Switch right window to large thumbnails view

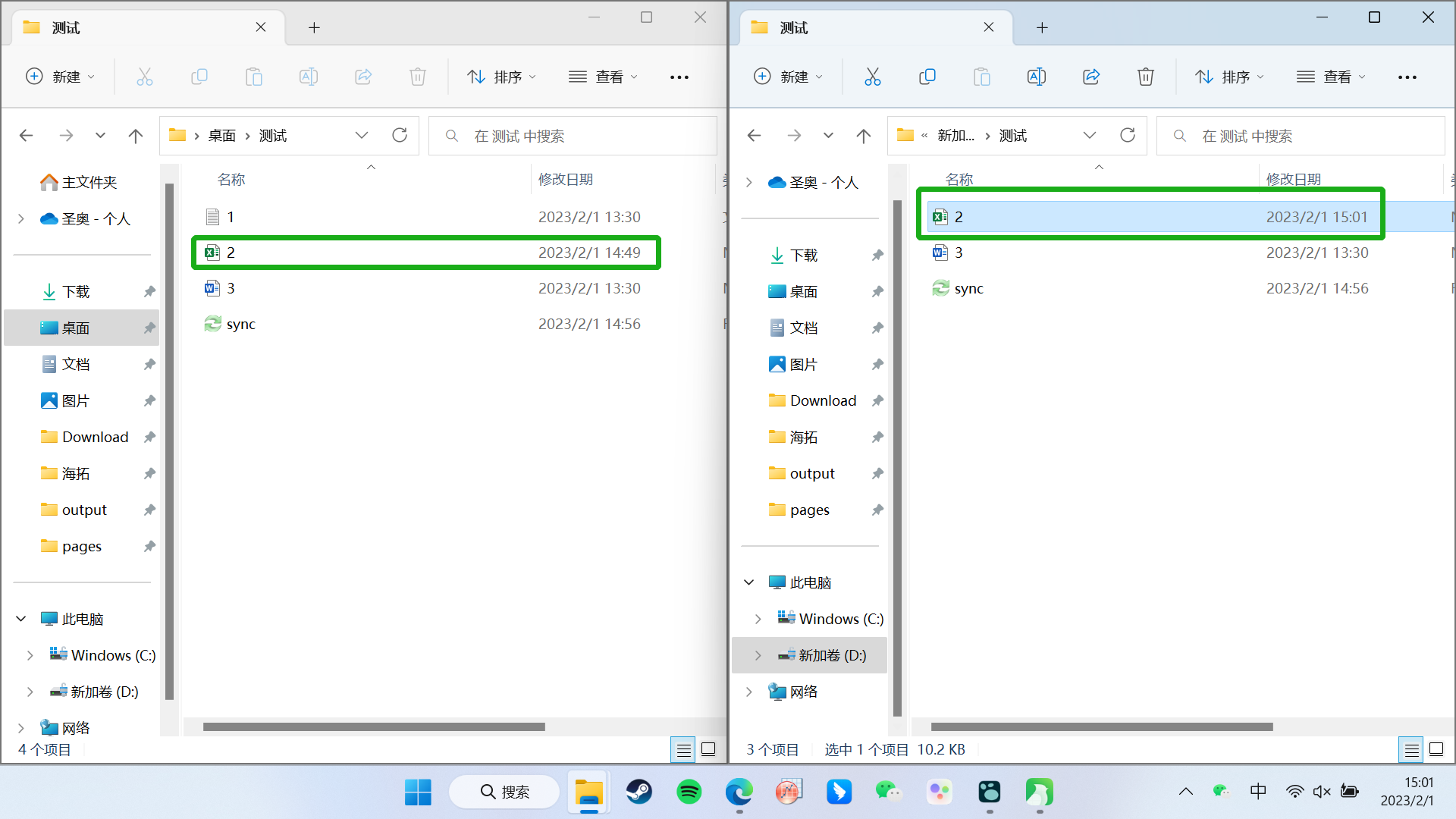(x=1436, y=750)
